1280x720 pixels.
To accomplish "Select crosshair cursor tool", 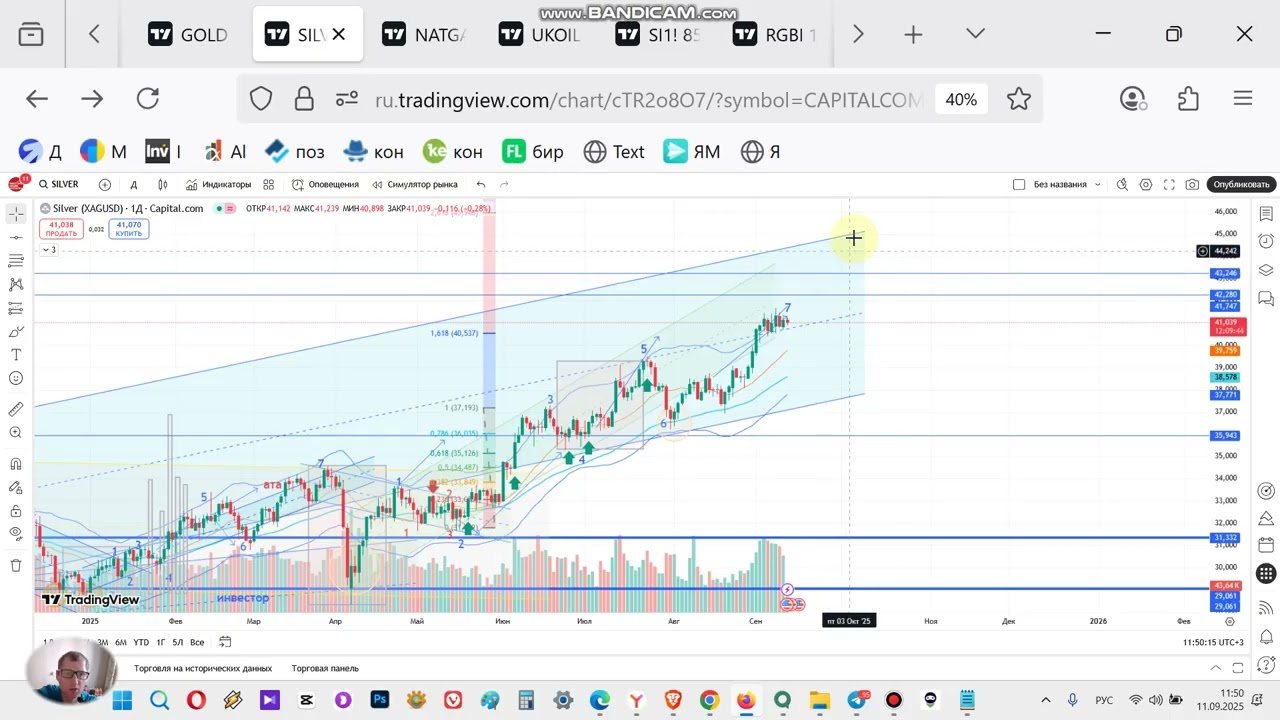I will (16, 214).
